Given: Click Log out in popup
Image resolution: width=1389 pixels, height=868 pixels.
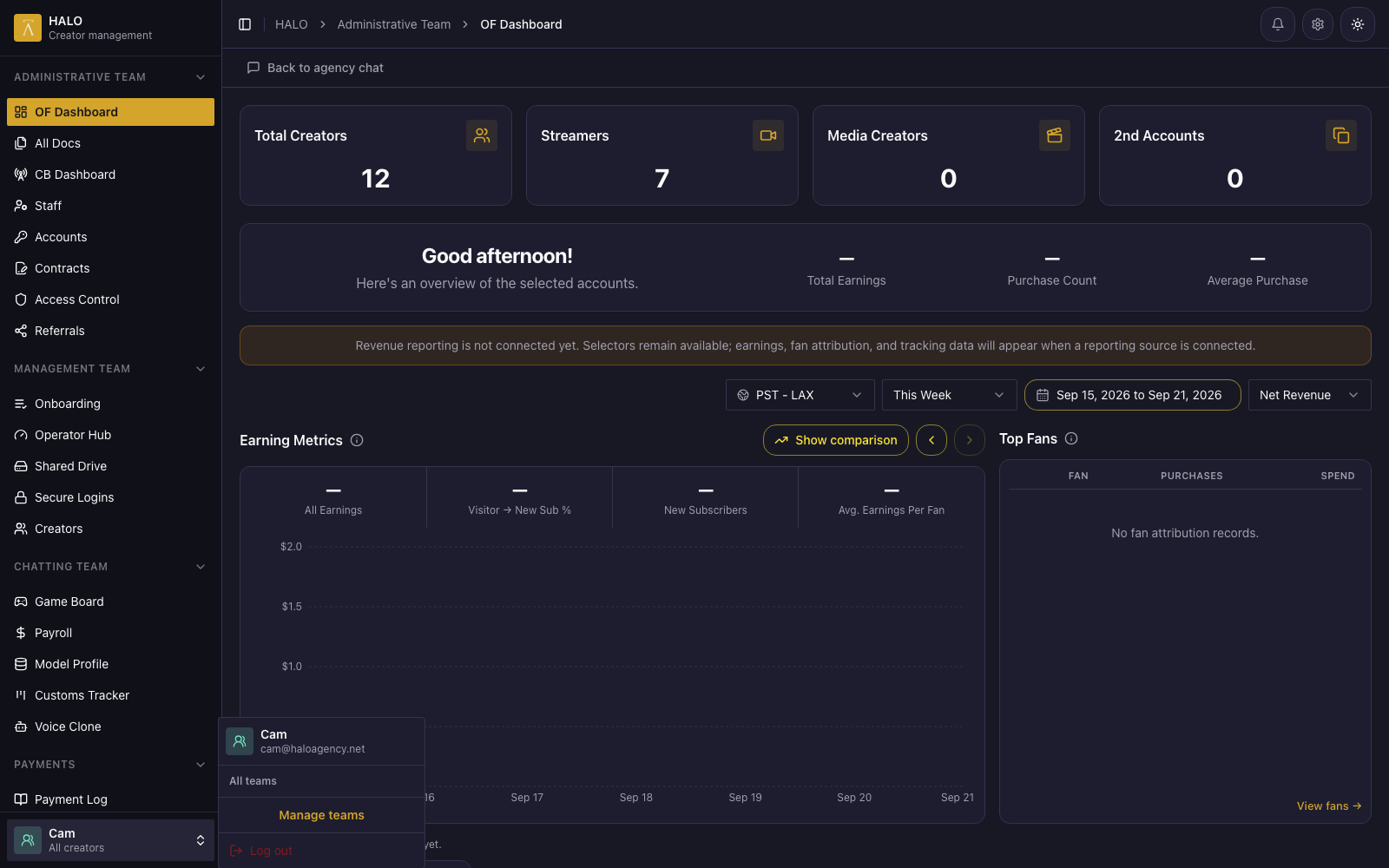Looking at the screenshot, I should 321,851.
